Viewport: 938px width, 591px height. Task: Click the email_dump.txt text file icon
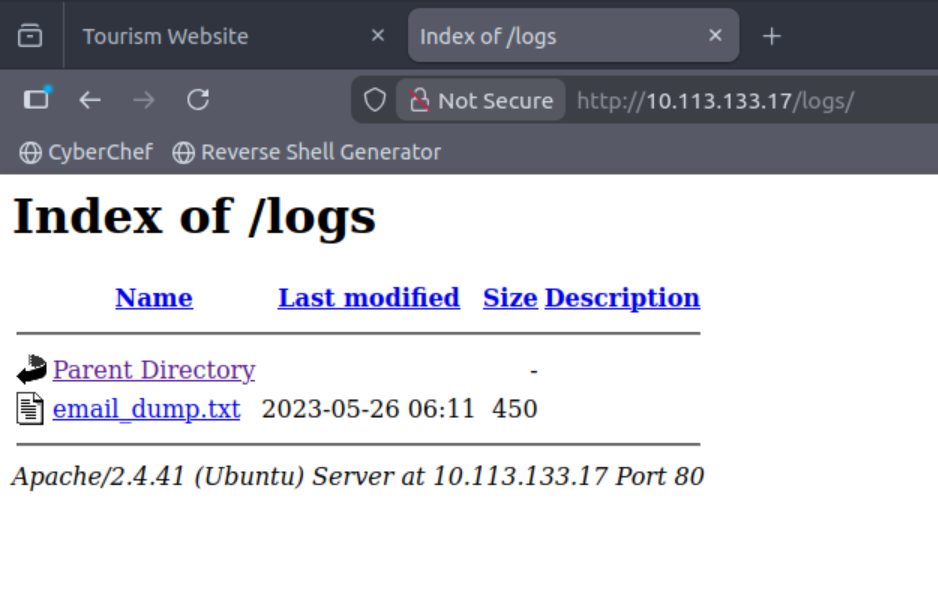pyautogui.click(x=30, y=409)
